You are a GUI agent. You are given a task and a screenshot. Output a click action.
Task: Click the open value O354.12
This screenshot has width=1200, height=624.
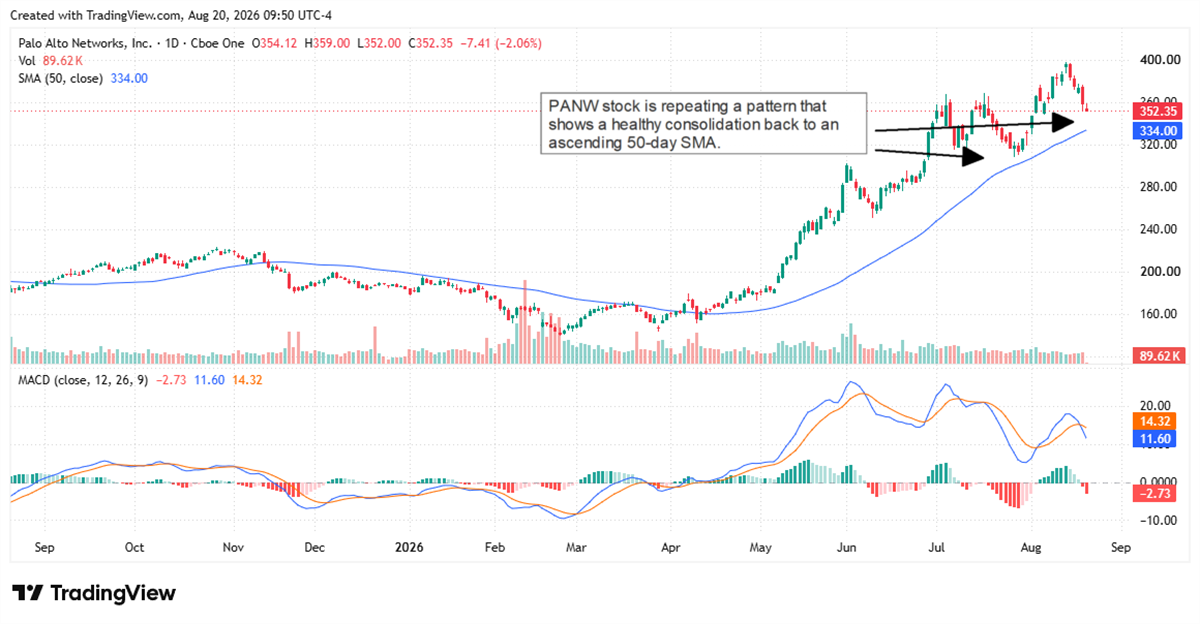click(x=276, y=44)
